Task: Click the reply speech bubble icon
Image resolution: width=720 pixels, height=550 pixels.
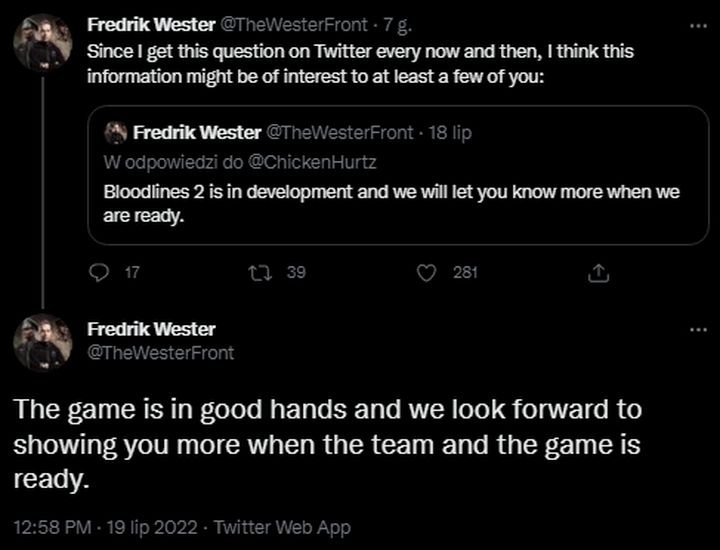Action: coord(98,271)
